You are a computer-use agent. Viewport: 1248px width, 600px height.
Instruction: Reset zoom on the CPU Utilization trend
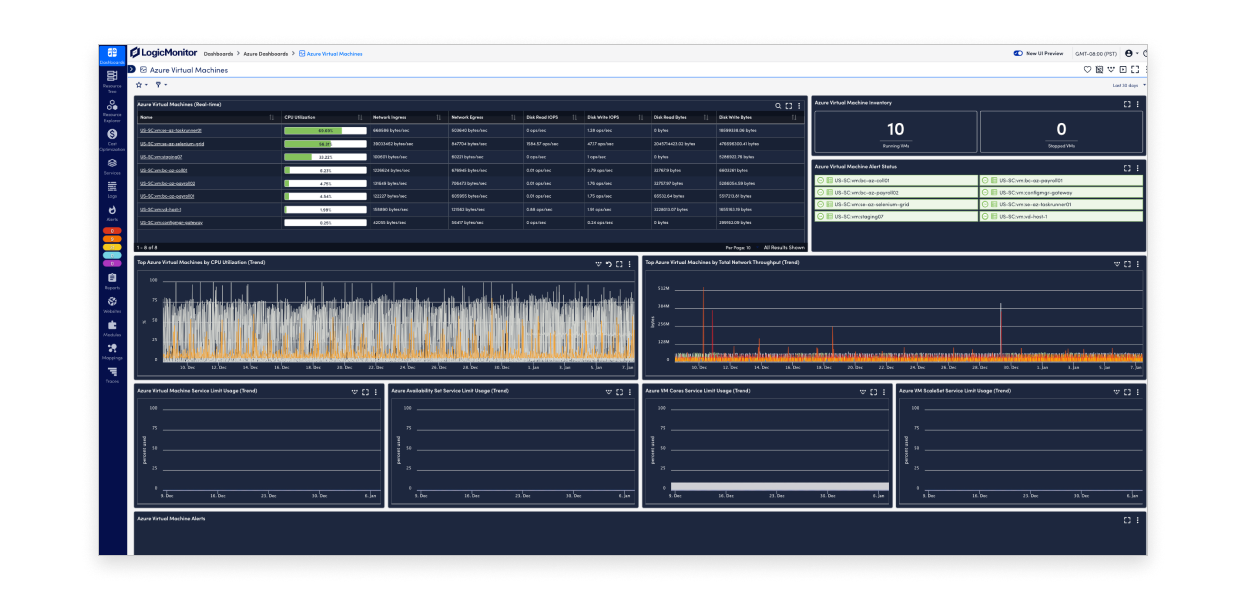coord(608,264)
